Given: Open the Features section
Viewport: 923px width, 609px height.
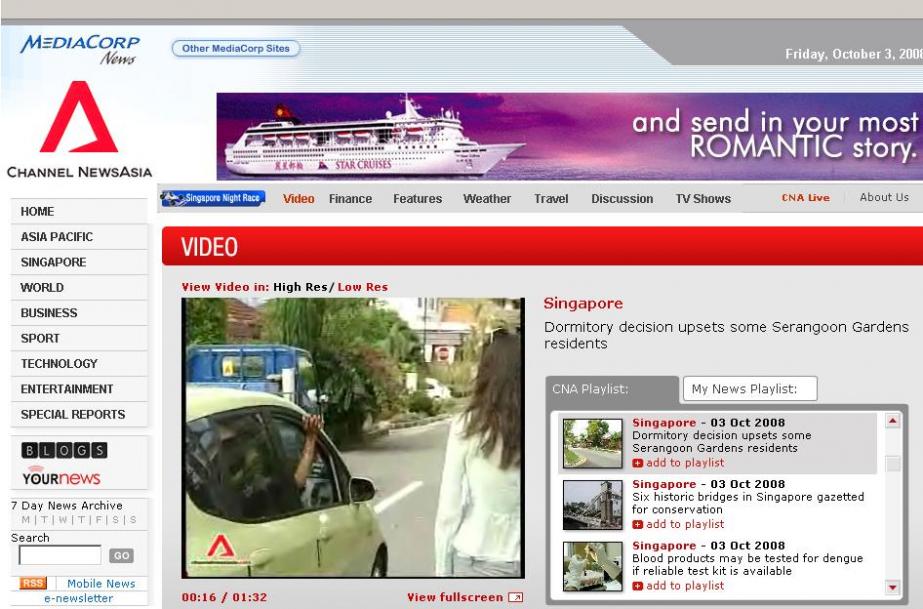Looking at the screenshot, I should (x=417, y=199).
